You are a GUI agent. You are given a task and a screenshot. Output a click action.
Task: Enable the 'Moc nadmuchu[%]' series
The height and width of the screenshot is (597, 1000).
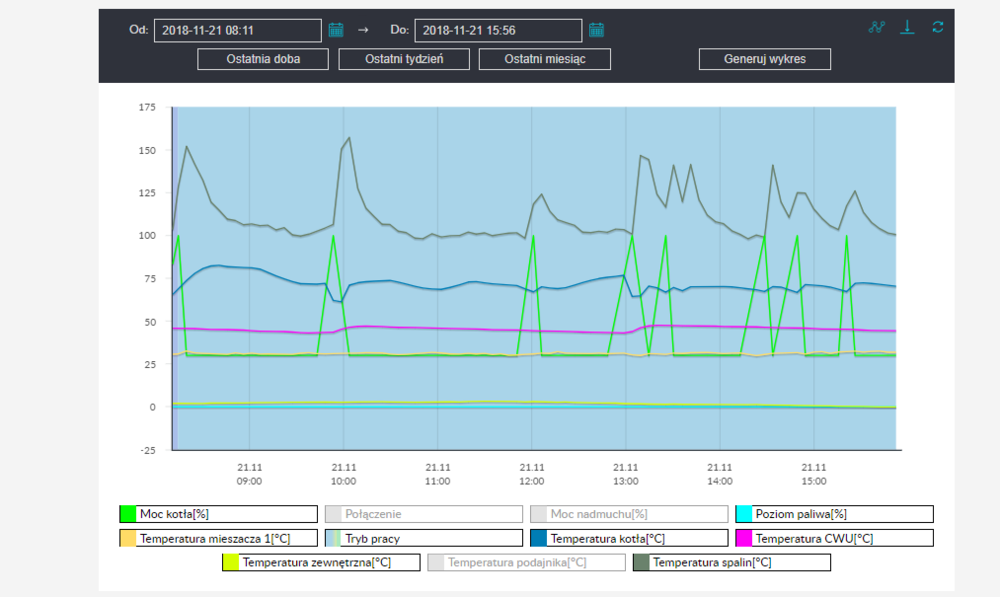tap(629, 514)
